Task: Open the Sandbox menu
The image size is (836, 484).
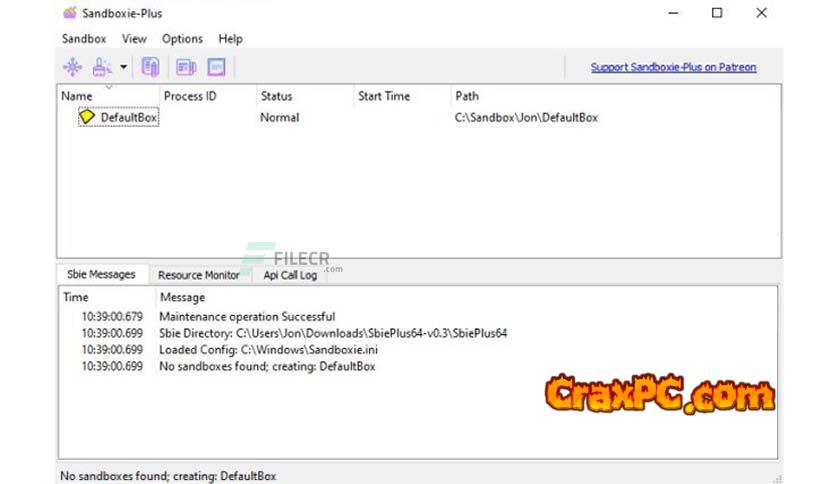Action: pyautogui.click(x=84, y=39)
